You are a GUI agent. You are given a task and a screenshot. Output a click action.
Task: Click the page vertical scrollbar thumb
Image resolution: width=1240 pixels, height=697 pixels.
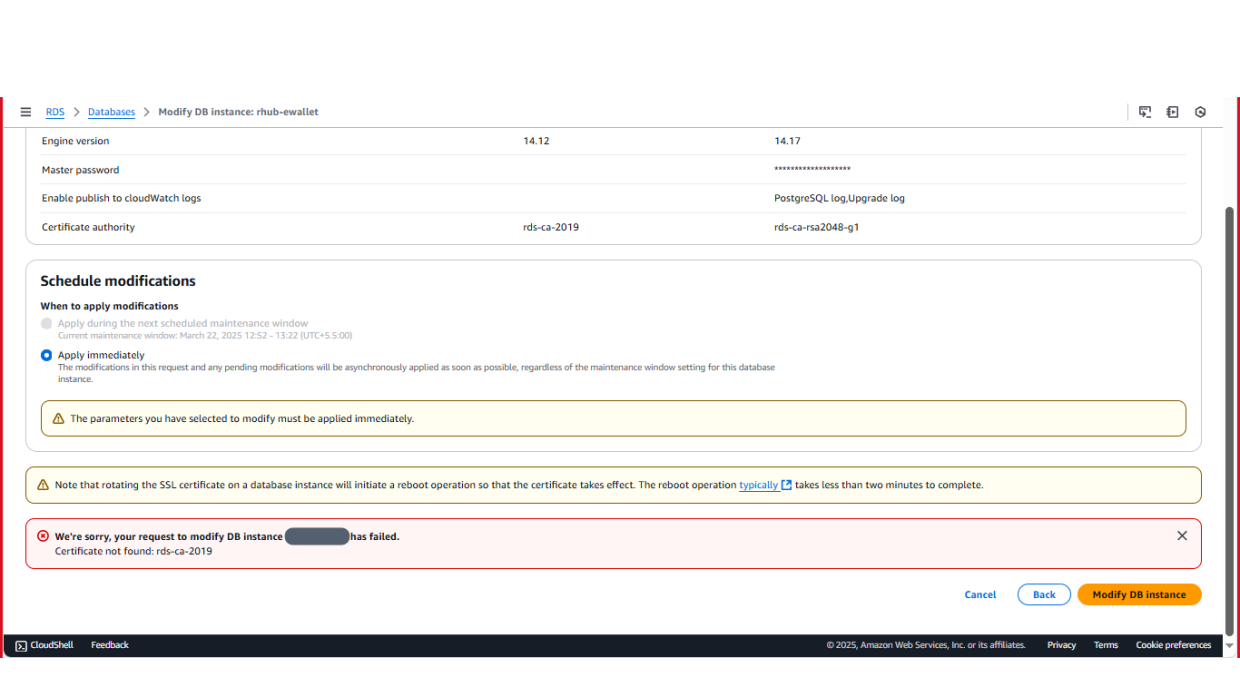tap(1230, 420)
